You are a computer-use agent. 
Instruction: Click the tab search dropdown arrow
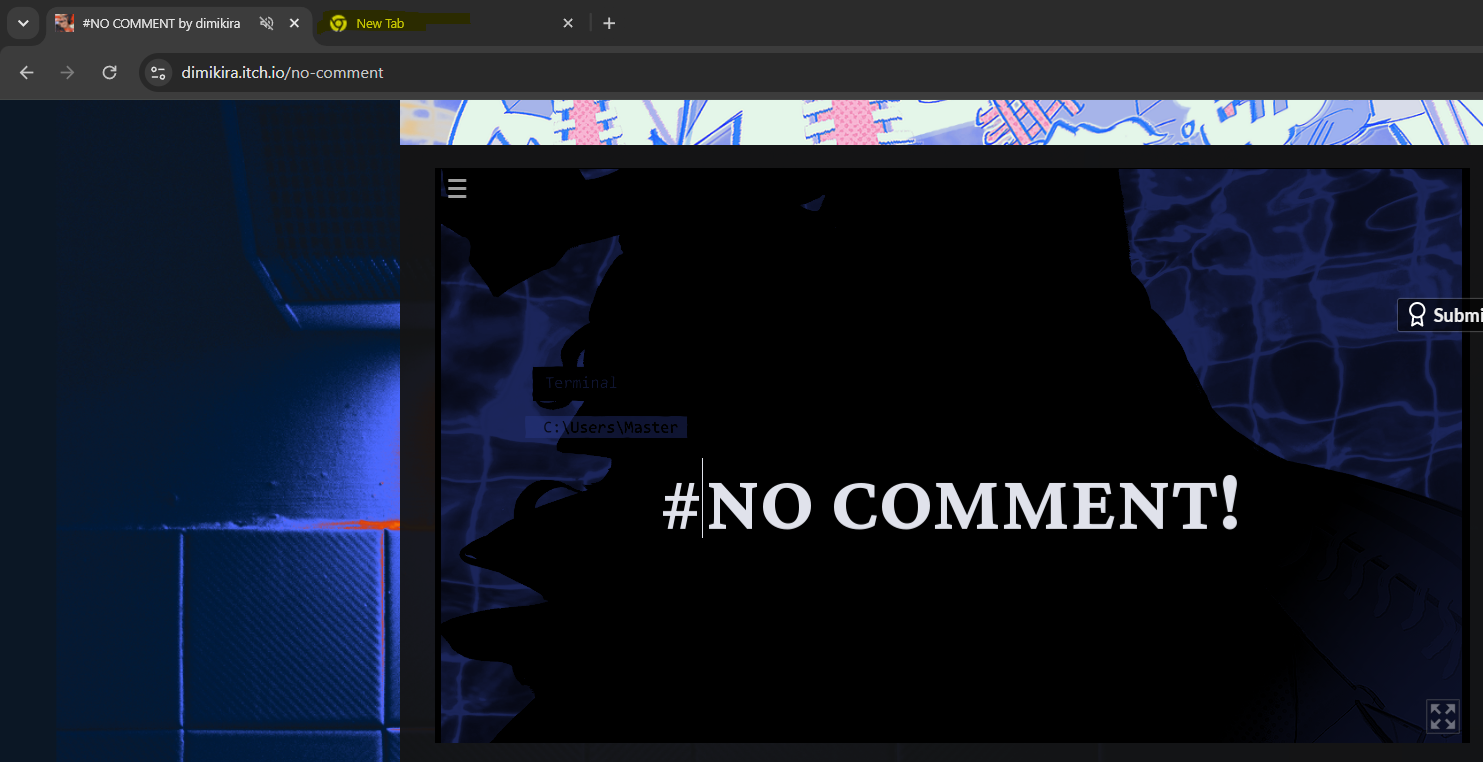(x=23, y=23)
